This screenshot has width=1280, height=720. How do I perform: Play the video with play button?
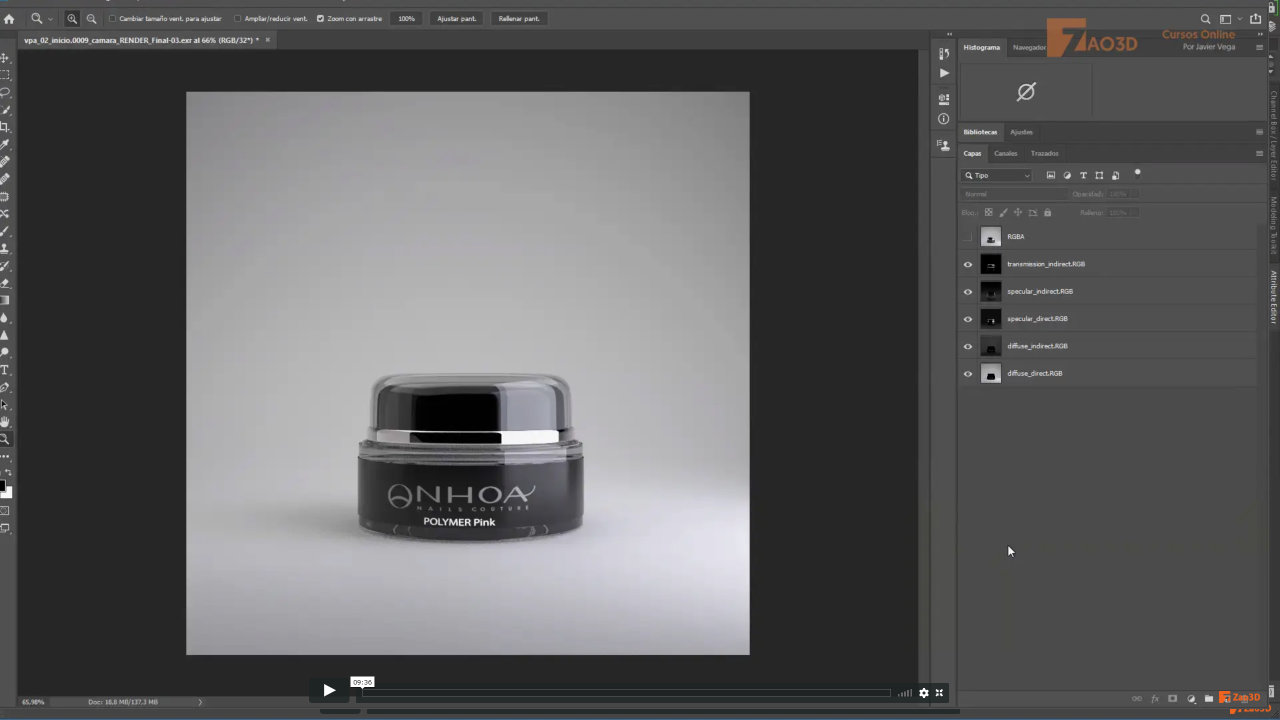tap(329, 690)
